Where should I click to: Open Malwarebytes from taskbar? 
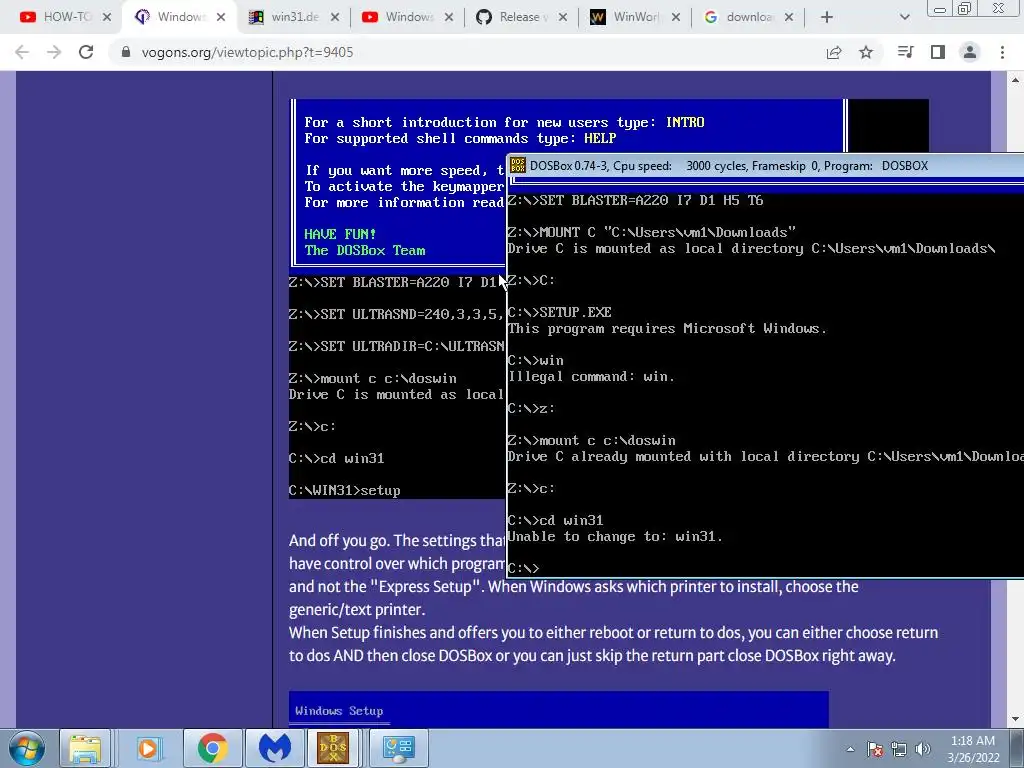coord(275,748)
